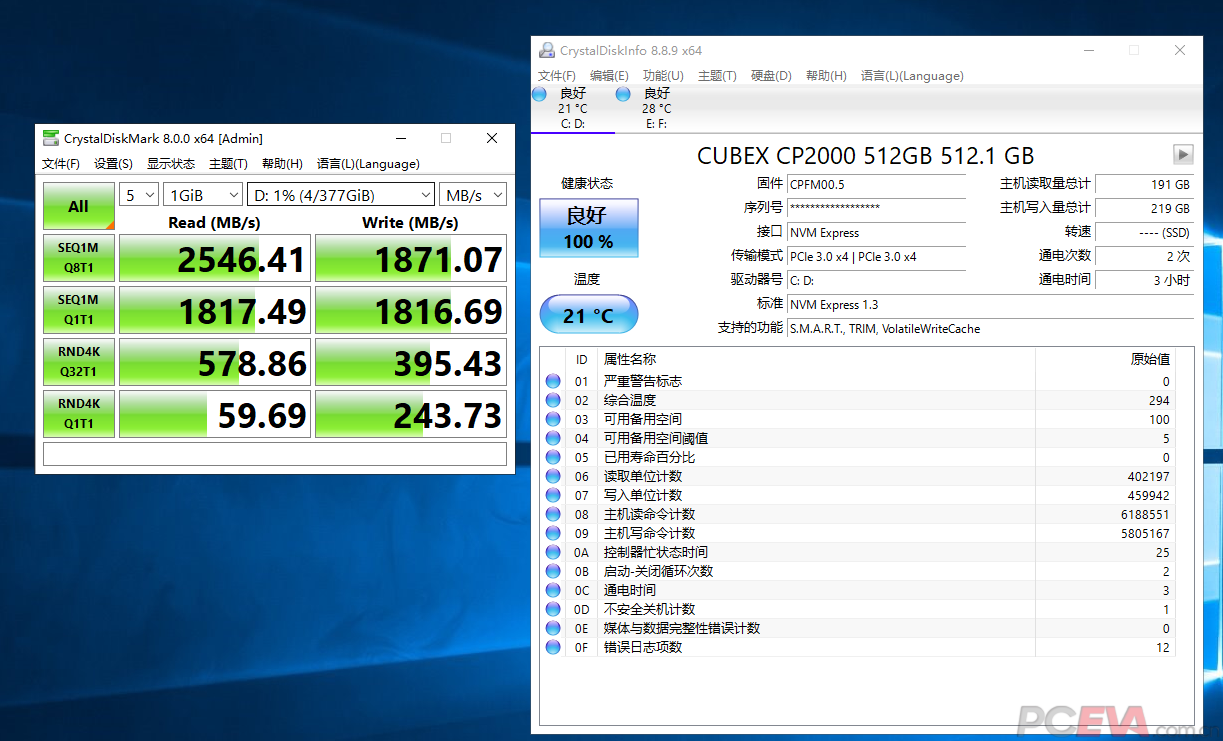The image size is (1223, 741).
Task: Open 编辑(E) menu in CrystalDiskInfo
Action: (x=609, y=76)
